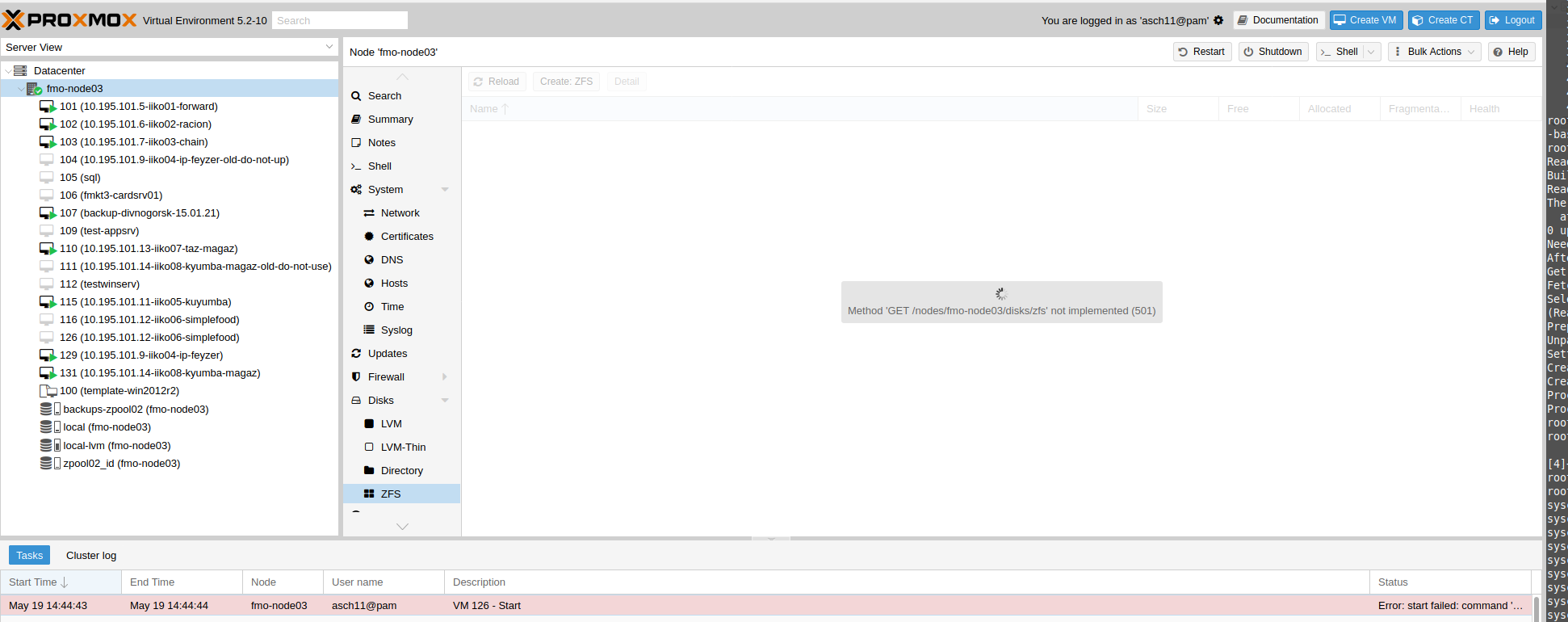Expand Firewall submenu arrow
The height and width of the screenshot is (622, 1568).
point(445,377)
